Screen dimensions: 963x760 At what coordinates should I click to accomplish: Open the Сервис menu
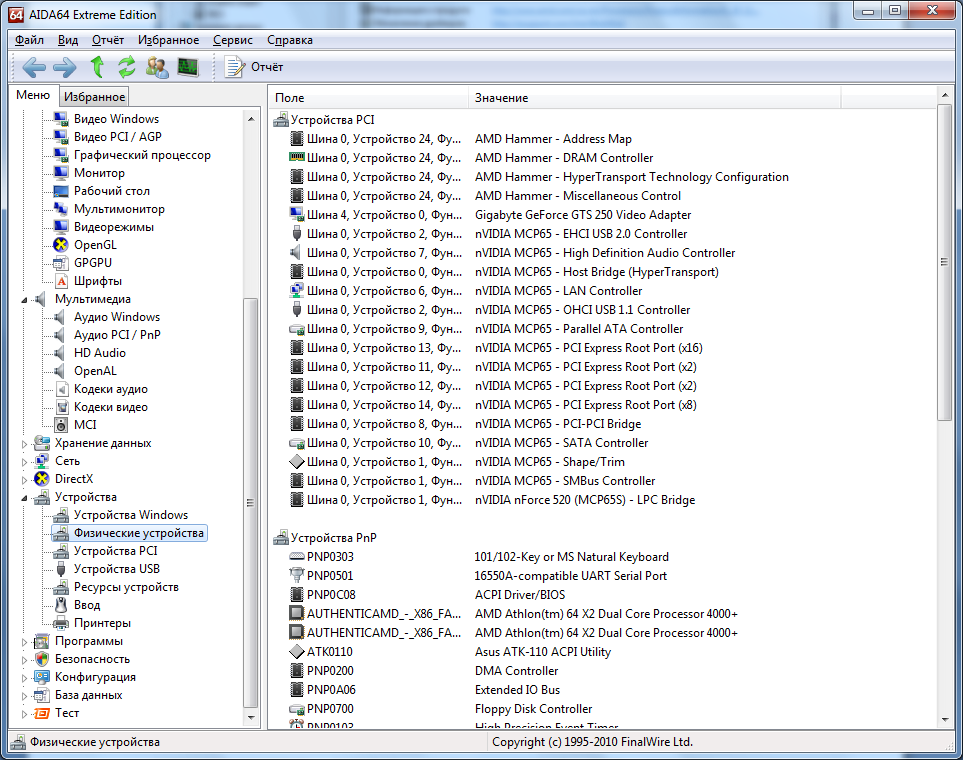click(x=233, y=40)
